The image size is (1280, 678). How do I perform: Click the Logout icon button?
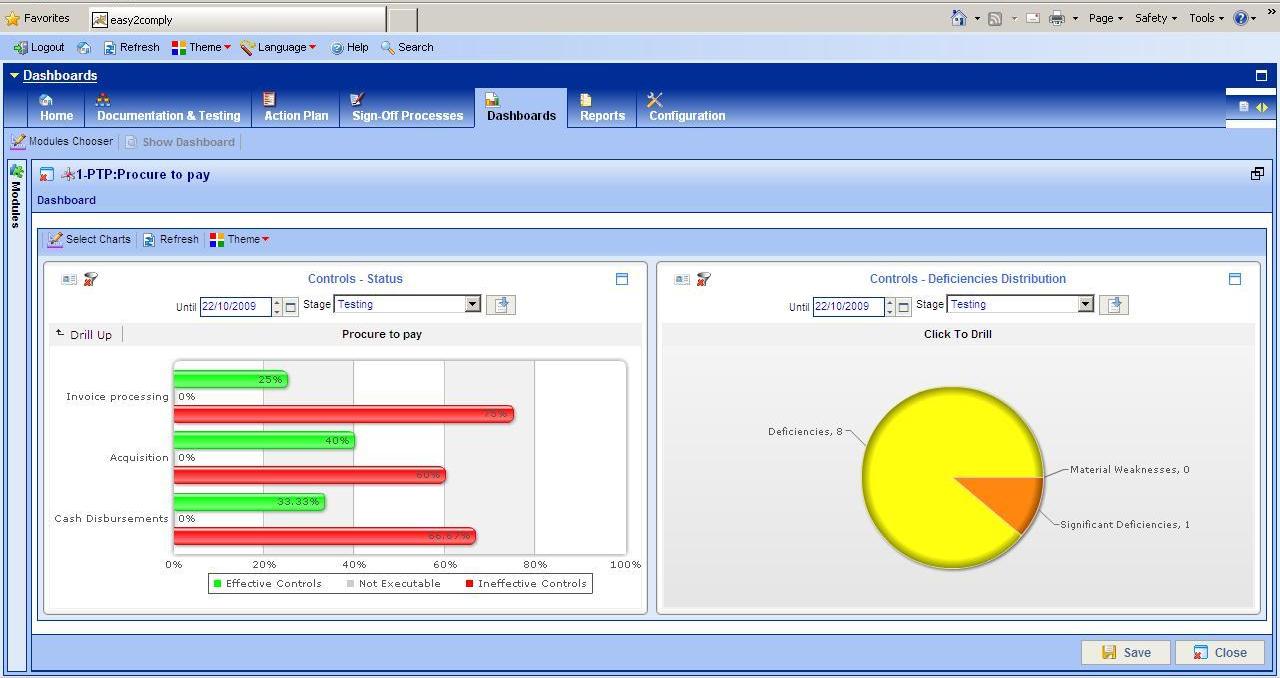click(39, 47)
